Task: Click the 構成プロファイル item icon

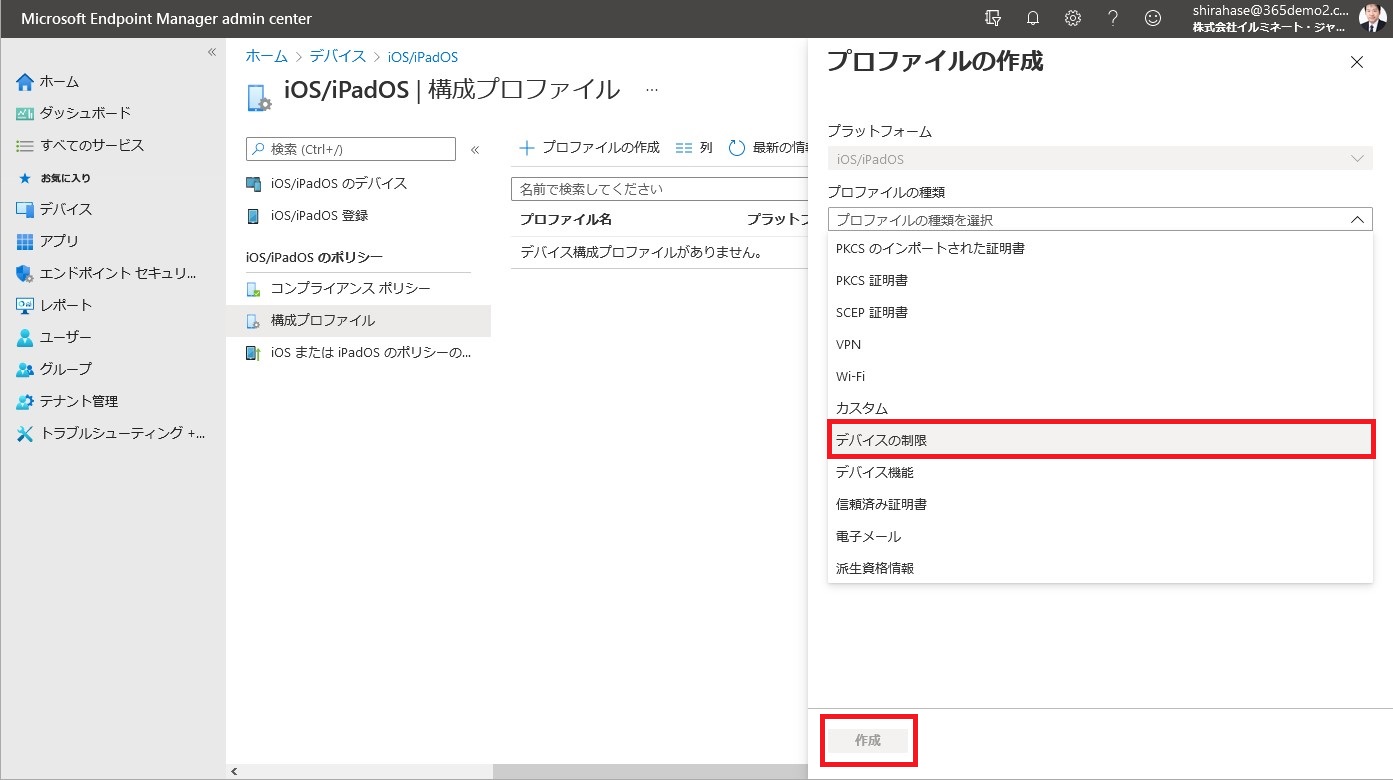Action: tap(253, 321)
